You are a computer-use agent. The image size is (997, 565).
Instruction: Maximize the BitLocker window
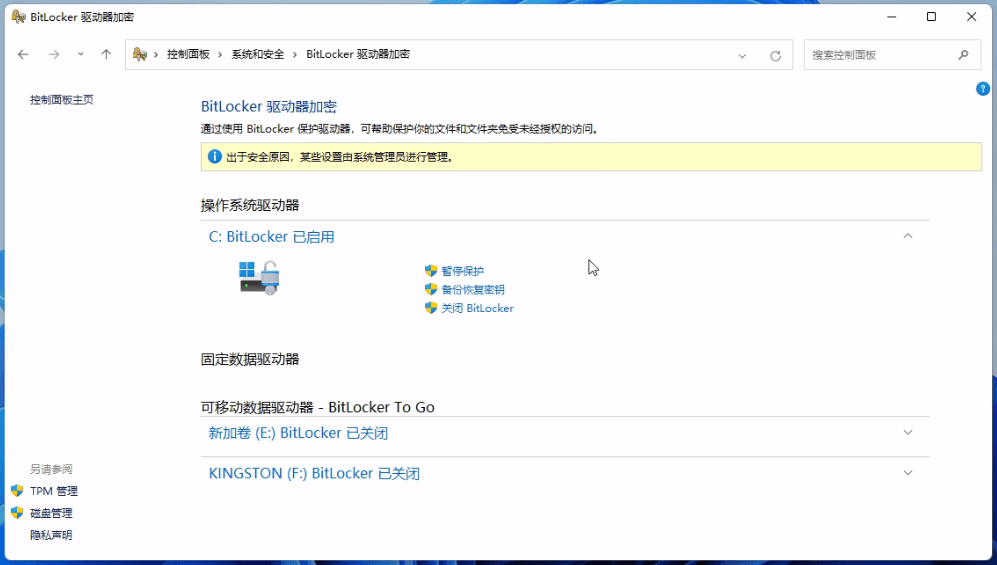point(932,17)
